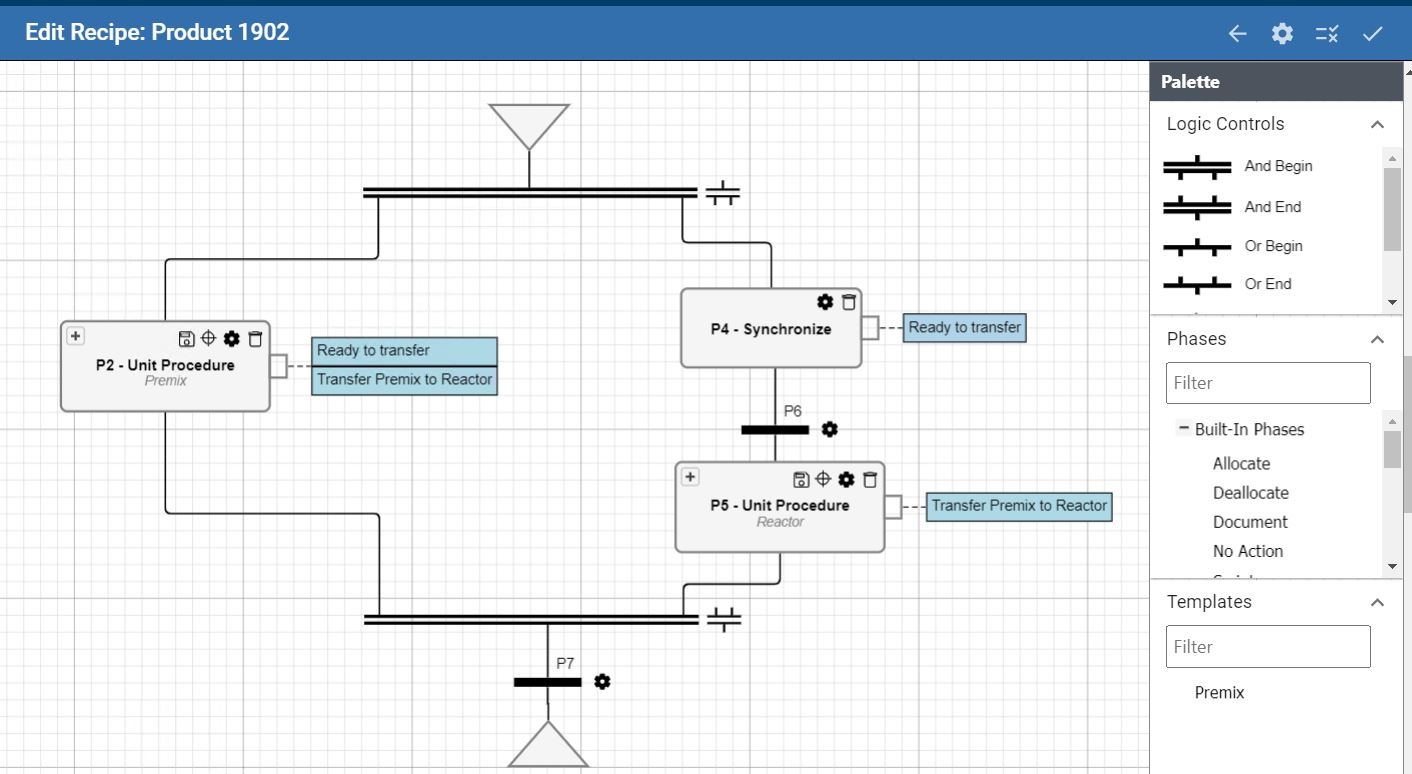This screenshot has width=1412, height=774.
Task: Click the back arrow in header
Action: [1237, 34]
